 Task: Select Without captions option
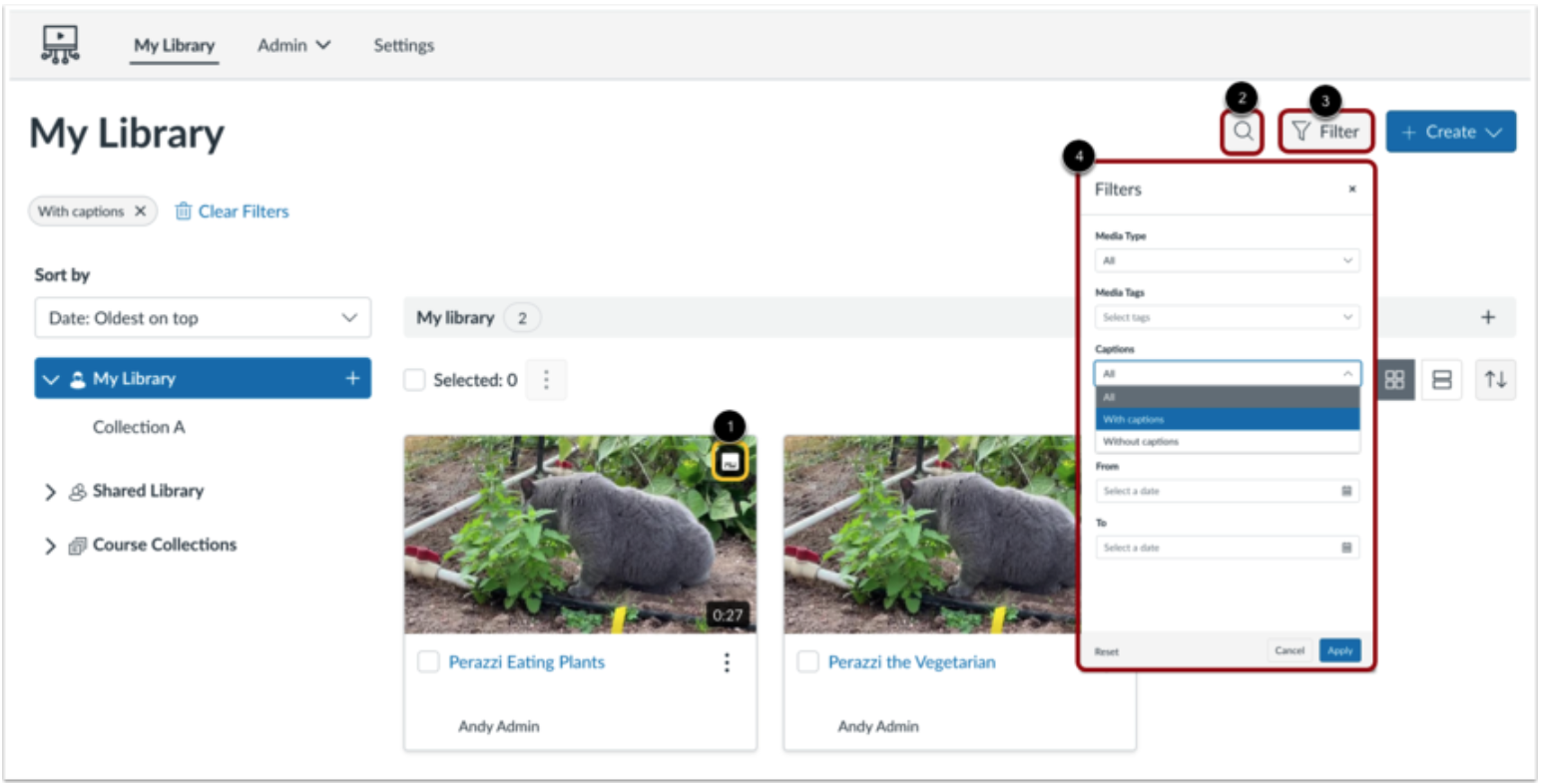[x=1227, y=442]
